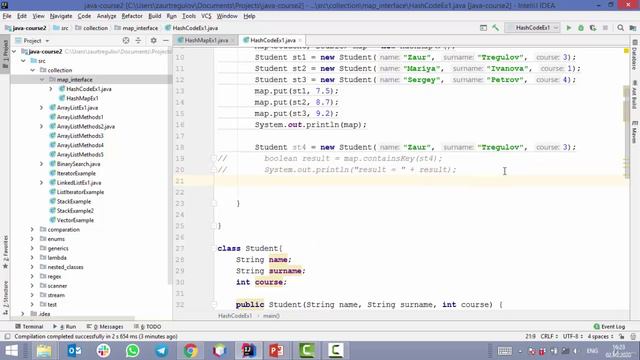Image resolution: width=640 pixels, height=360 pixels.
Task: Open Telegram from the taskbar
Action: [x=161, y=351]
